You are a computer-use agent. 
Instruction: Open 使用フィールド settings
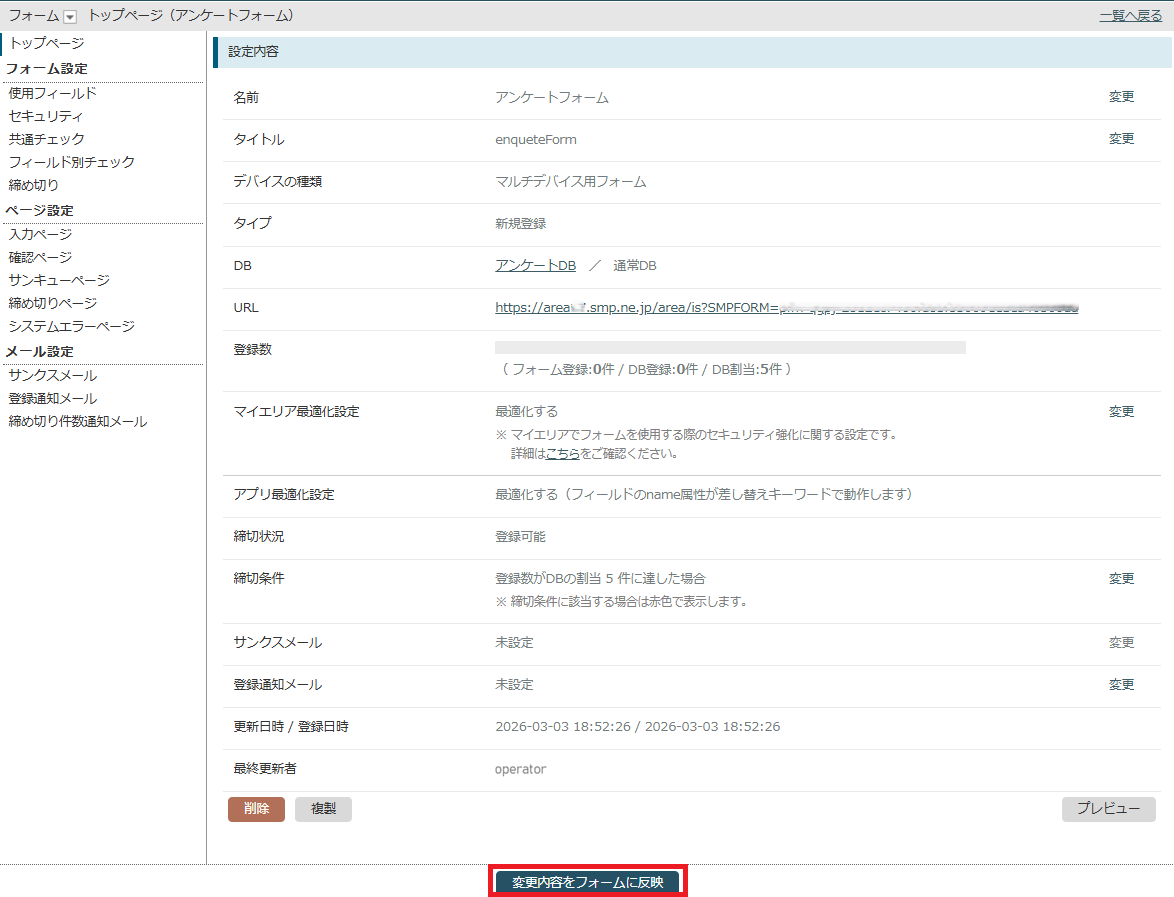[52, 93]
